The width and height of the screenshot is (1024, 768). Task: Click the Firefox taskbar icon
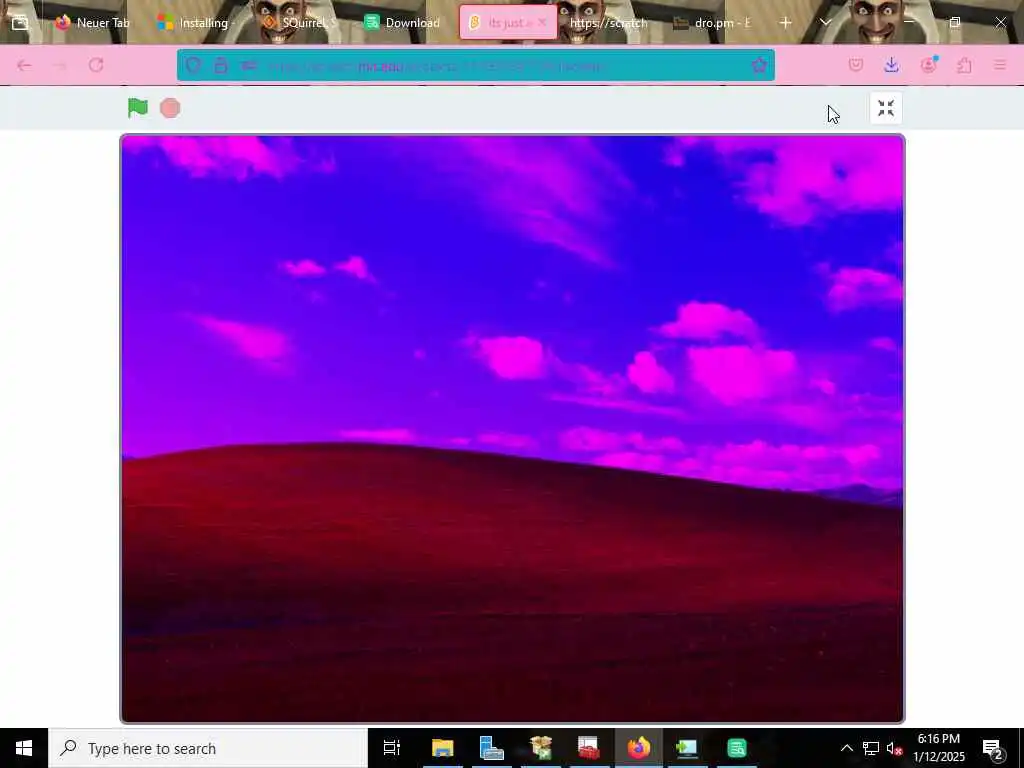coord(639,748)
